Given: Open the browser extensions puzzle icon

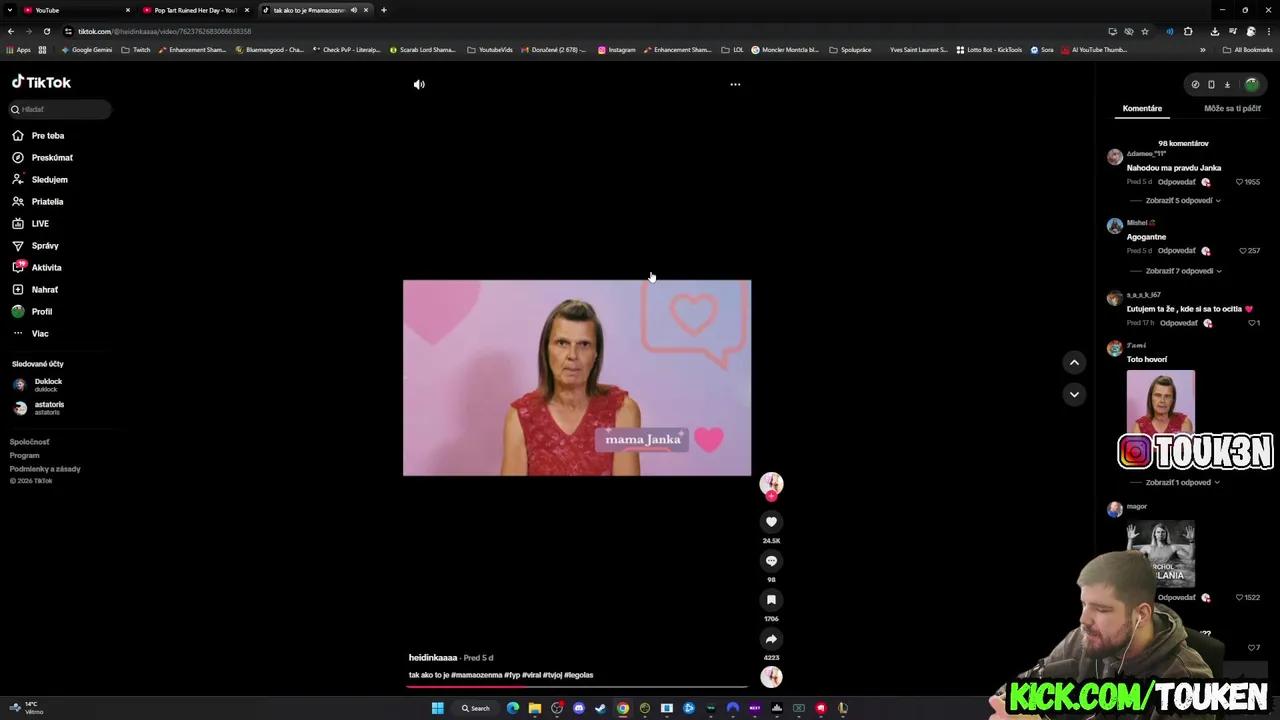Looking at the screenshot, I should point(1188,31).
